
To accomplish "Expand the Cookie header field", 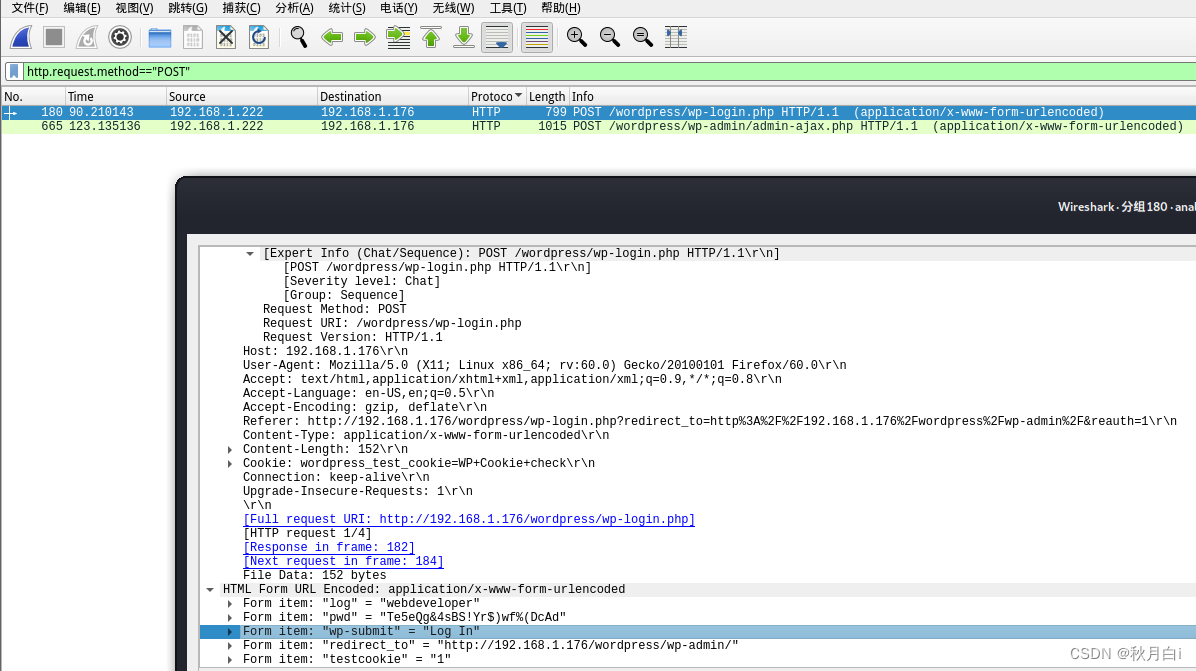I will (230, 463).
